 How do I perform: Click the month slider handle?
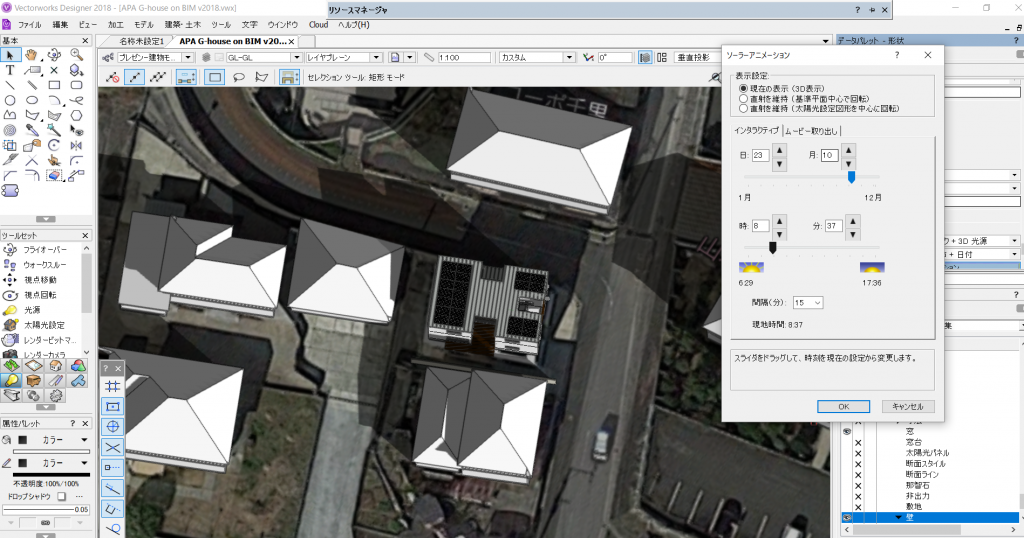851,177
